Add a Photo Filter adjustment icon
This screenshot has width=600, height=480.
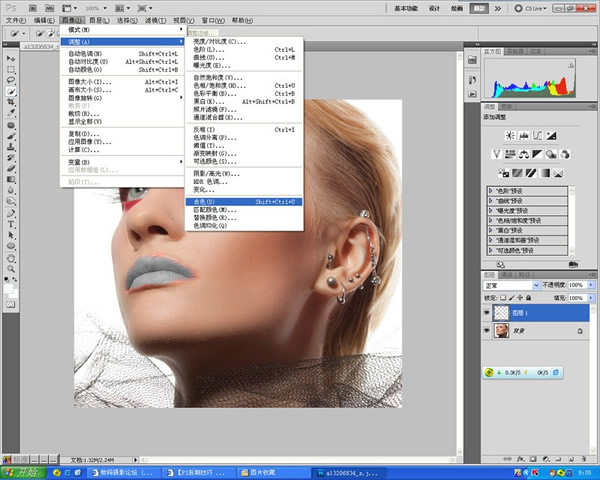click(551, 154)
